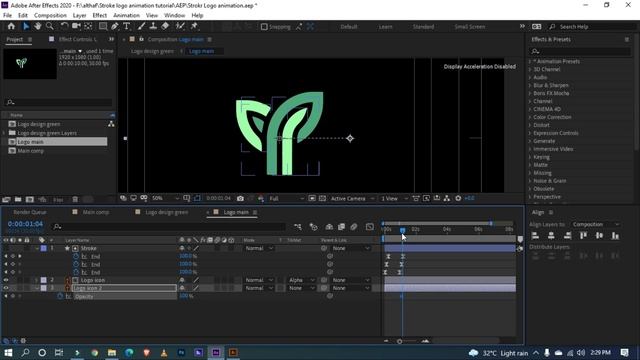The height and width of the screenshot is (360, 640).
Task: Open the Active Camera dropdown
Action: pos(352,198)
